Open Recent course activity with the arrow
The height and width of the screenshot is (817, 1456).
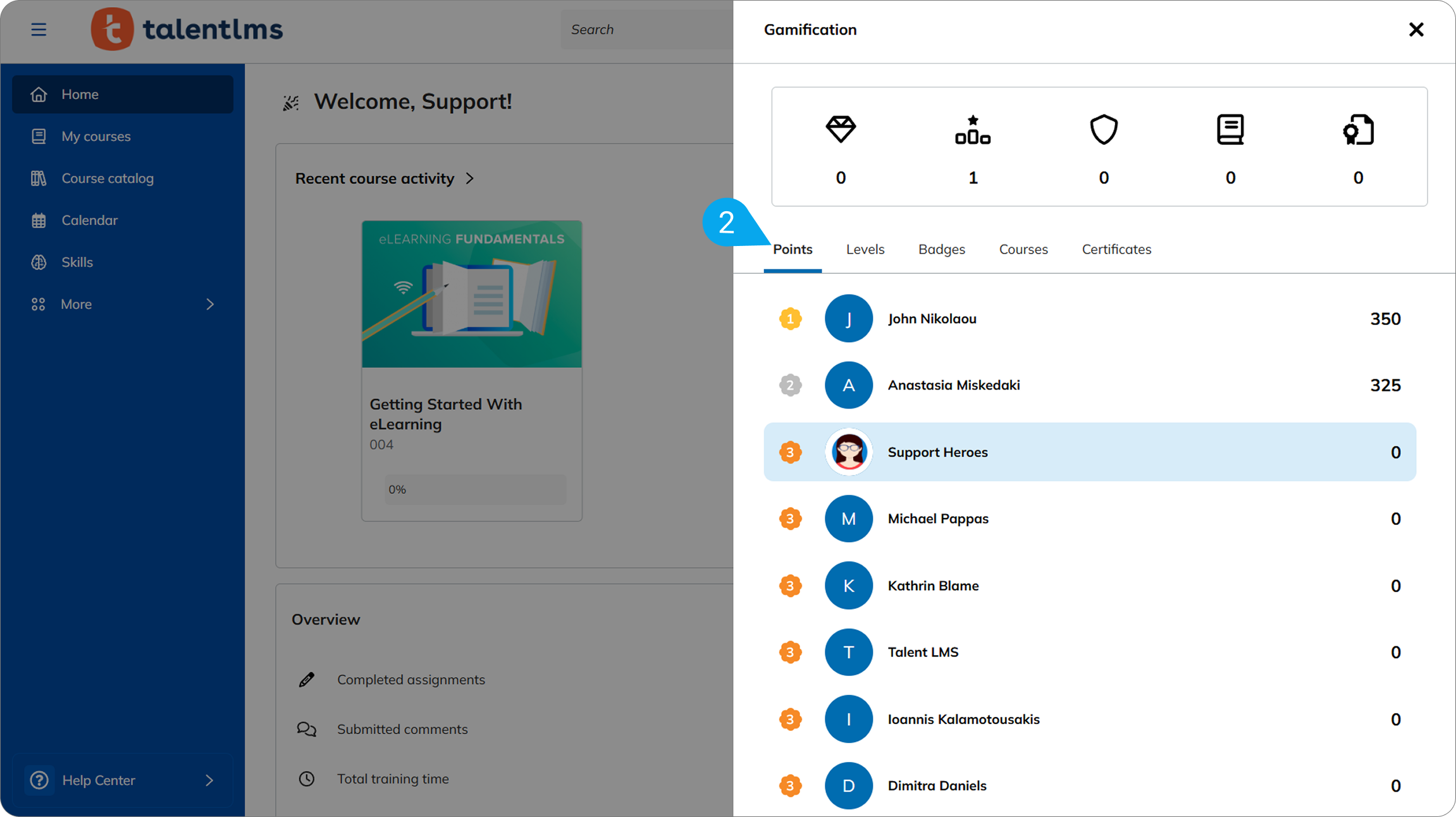pos(470,178)
